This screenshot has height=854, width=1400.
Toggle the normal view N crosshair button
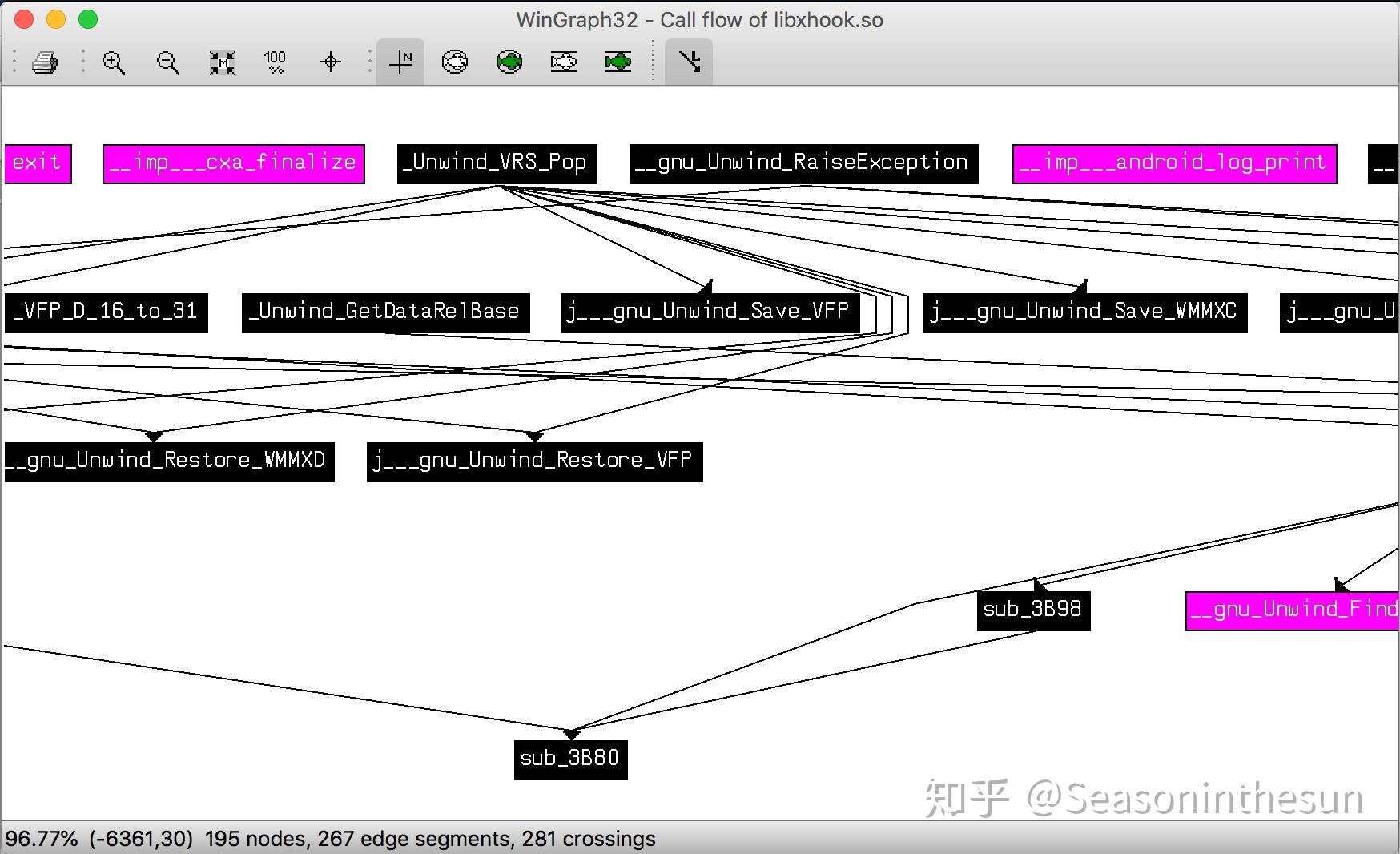click(400, 62)
